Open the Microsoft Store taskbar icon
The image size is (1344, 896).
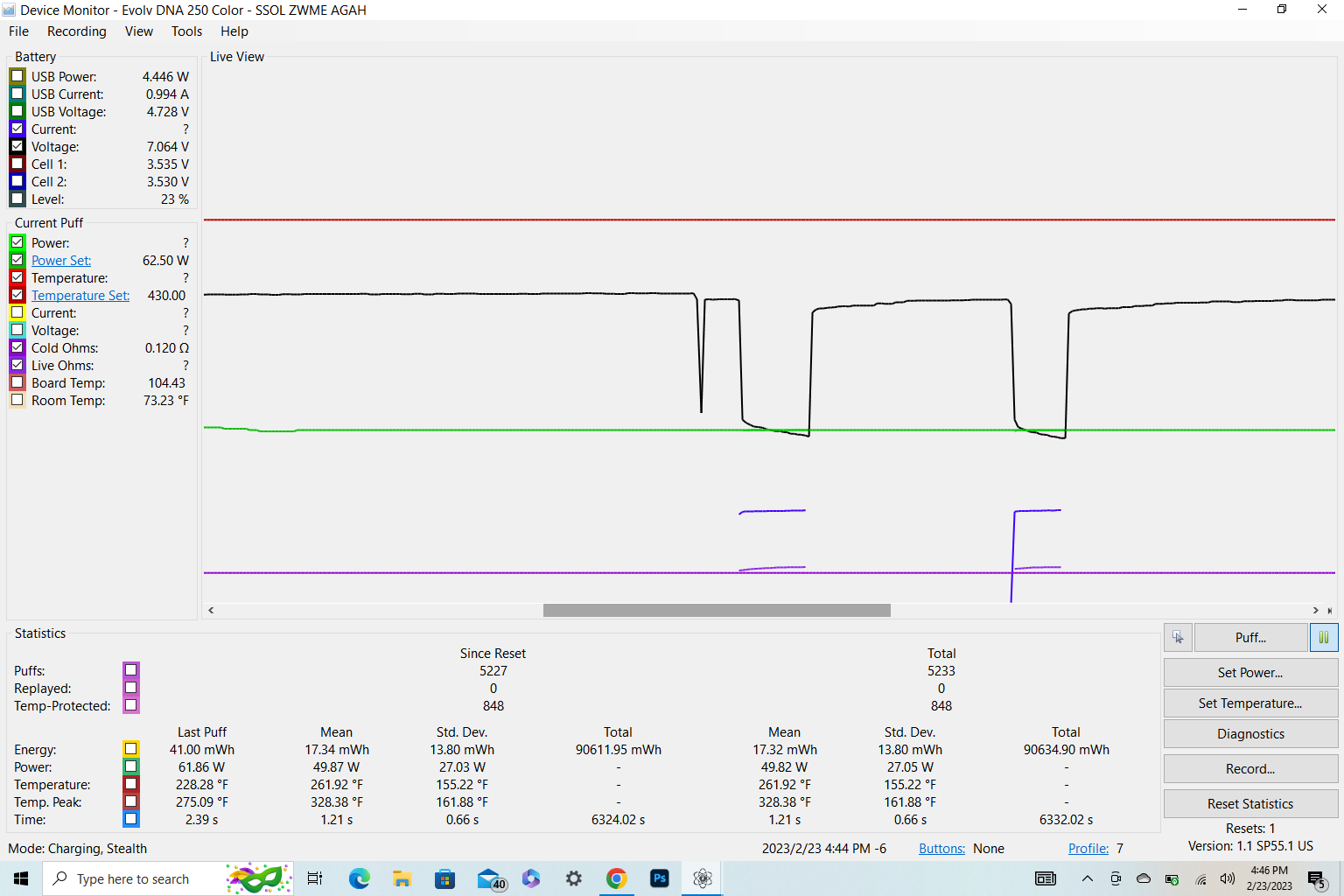click(x=445, y=878)
